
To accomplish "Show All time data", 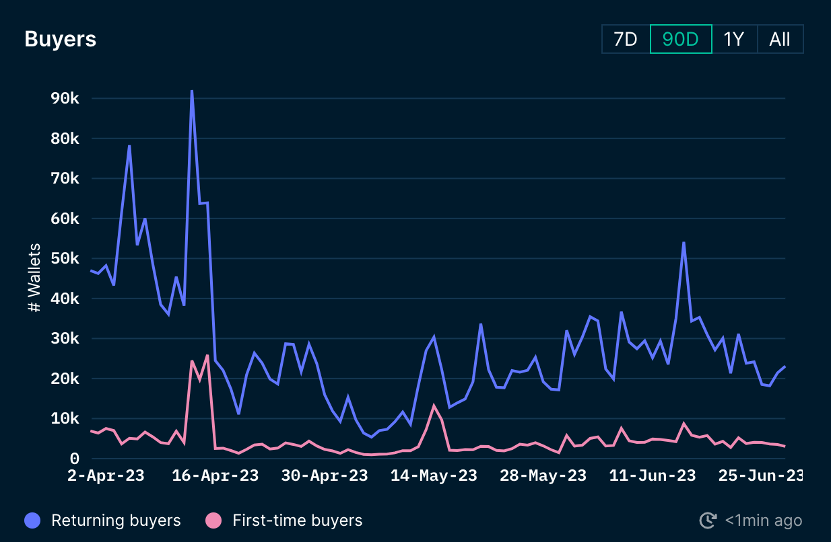I will [x=780, y=39].
